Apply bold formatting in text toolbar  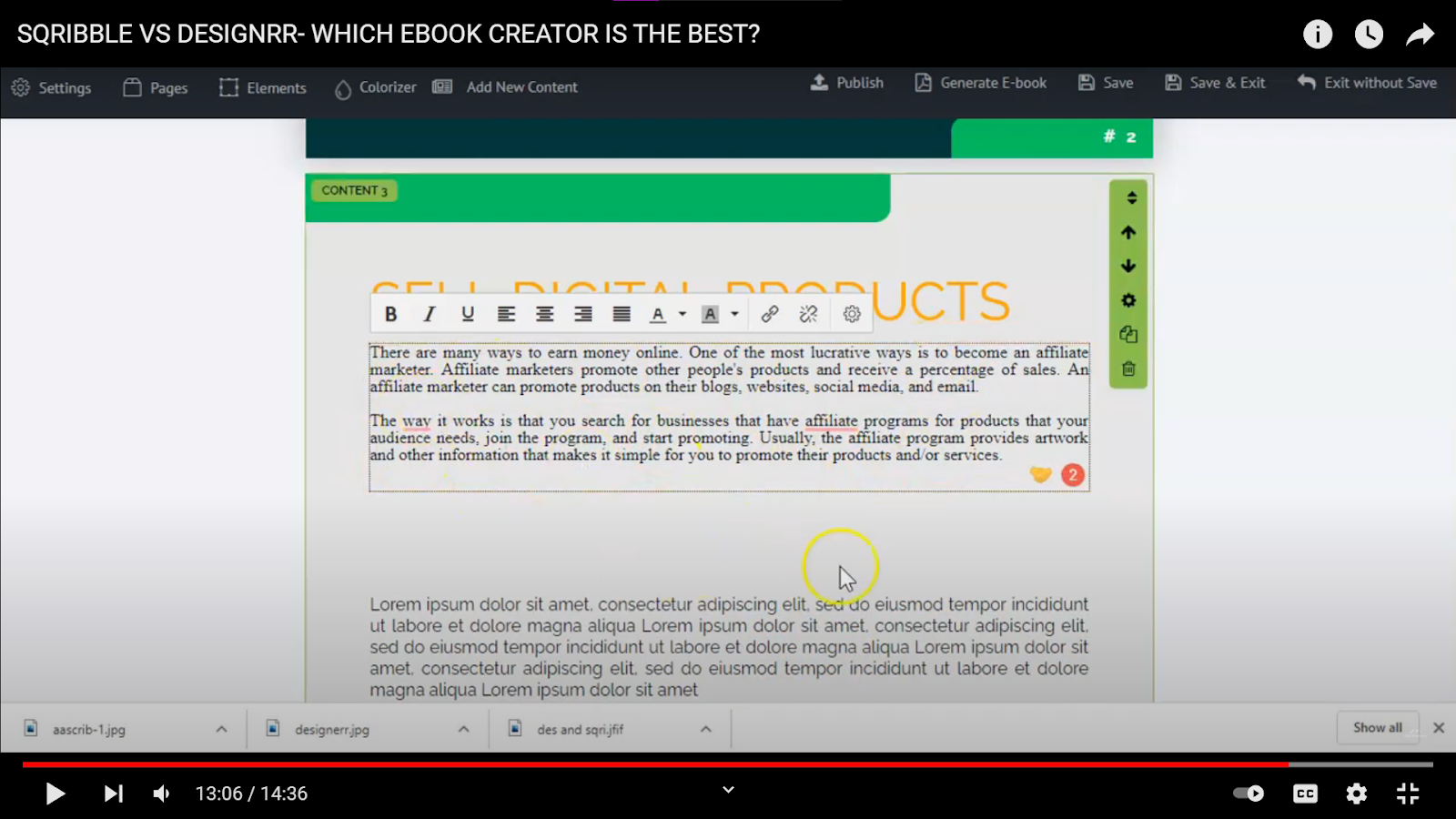point(390,314)
